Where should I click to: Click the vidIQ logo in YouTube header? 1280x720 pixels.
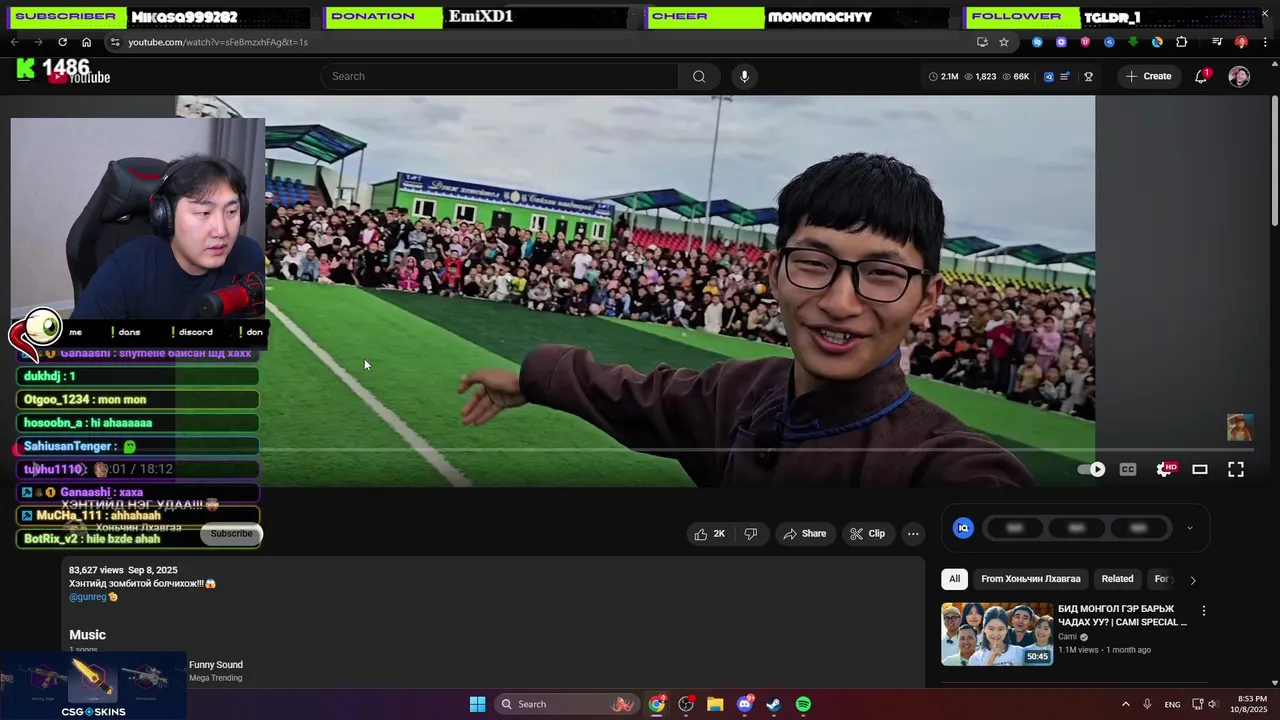(1049, 76)
